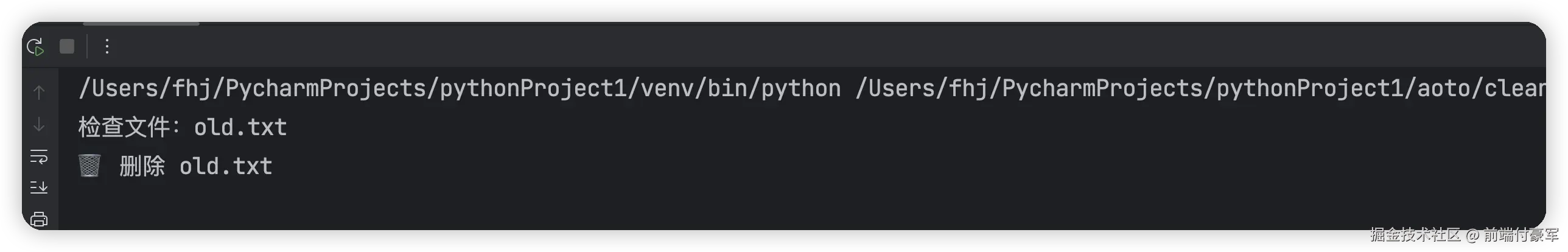Click old.txt in the 删除 line
1568x252 pixels.
(226, 166)
